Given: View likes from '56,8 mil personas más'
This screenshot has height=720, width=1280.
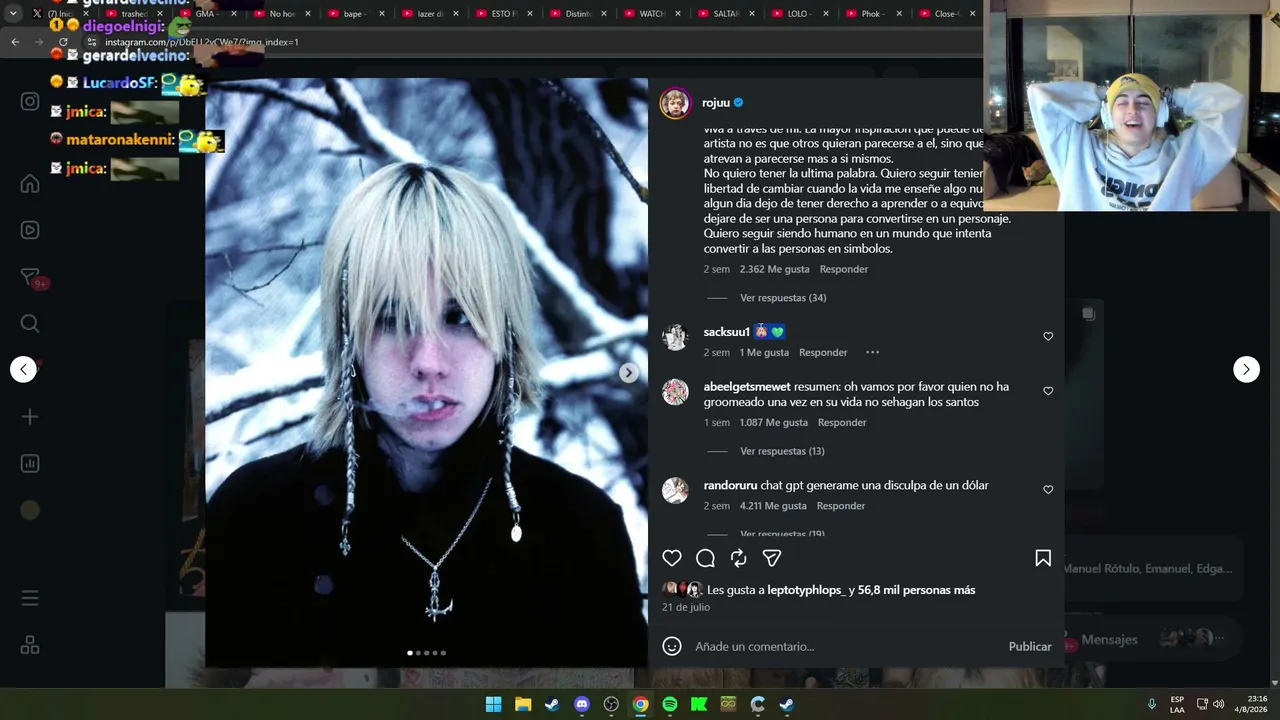Looking at the screenshot, I should [916, 590].
